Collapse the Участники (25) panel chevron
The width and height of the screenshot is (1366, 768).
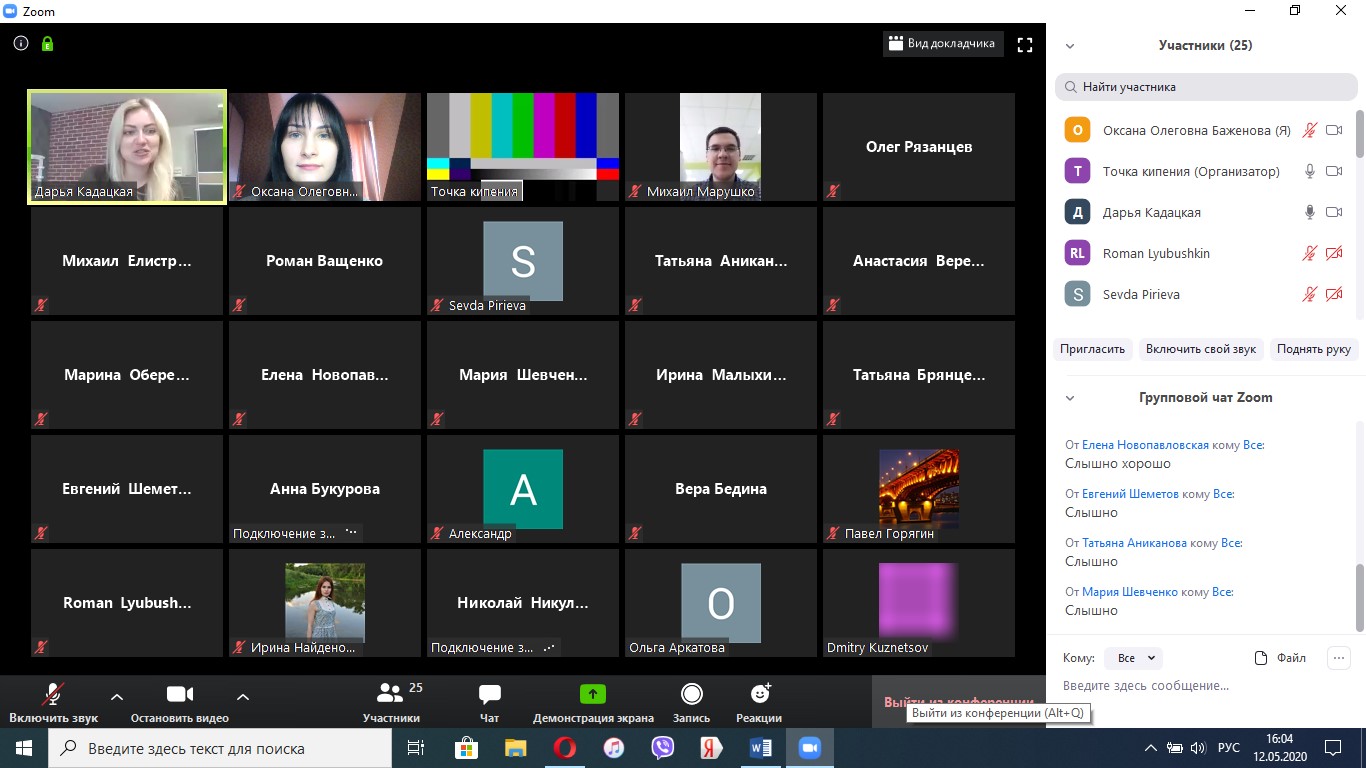point(1069,46)
